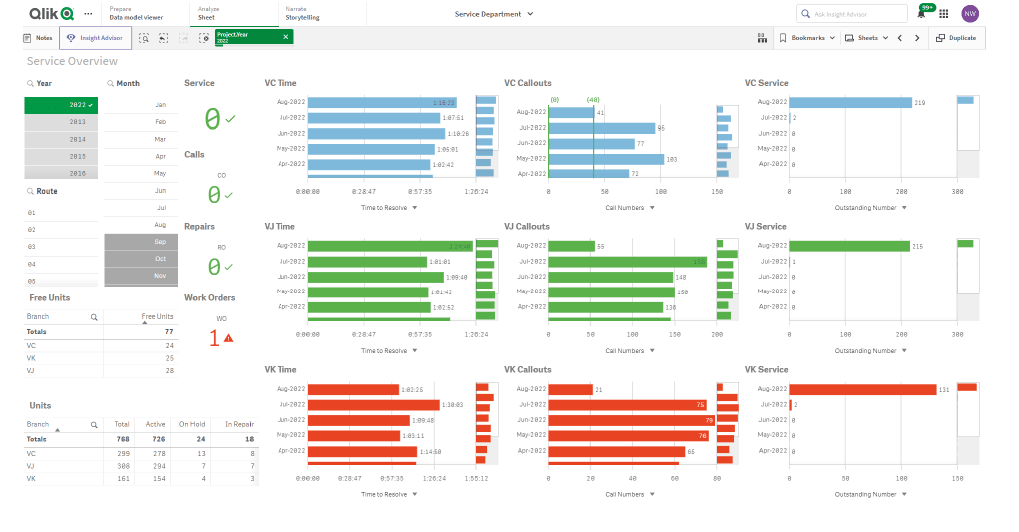Open the app launcher grid

click(x=943, y=14)
